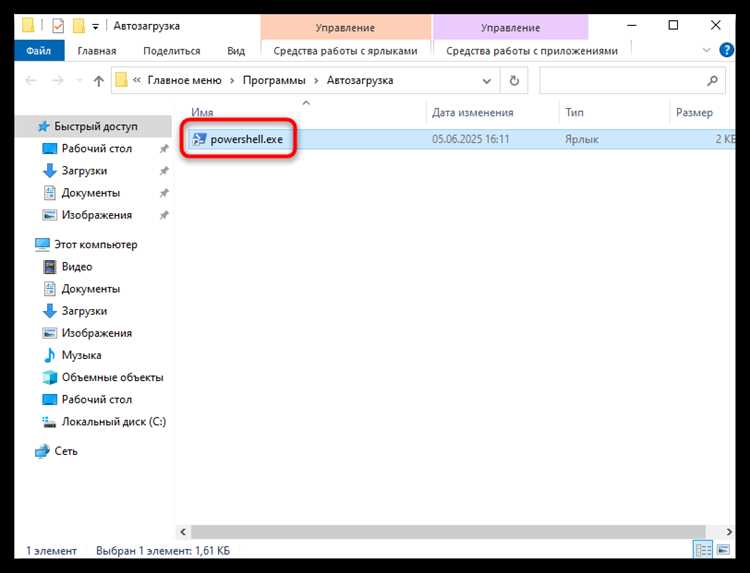Click the Этот компьютер monitor icon
The height and width of the screenshot is (573, 750).
pyautogui.click(x=43, y=244)
